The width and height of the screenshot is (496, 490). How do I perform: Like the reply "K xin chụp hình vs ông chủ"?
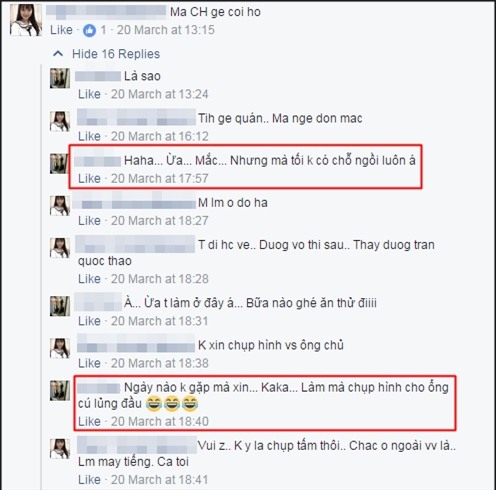(x=89, y=363)
